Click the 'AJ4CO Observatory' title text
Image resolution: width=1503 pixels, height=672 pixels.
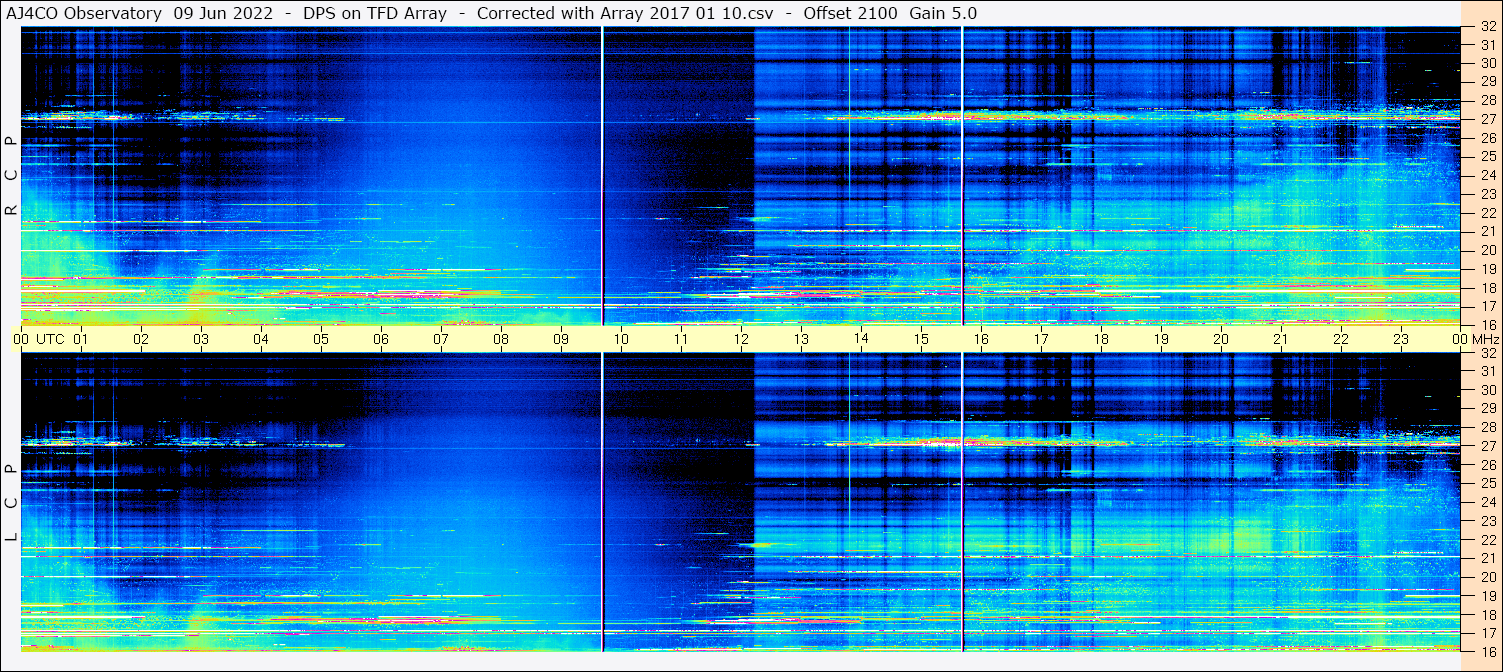coord(84,14)
